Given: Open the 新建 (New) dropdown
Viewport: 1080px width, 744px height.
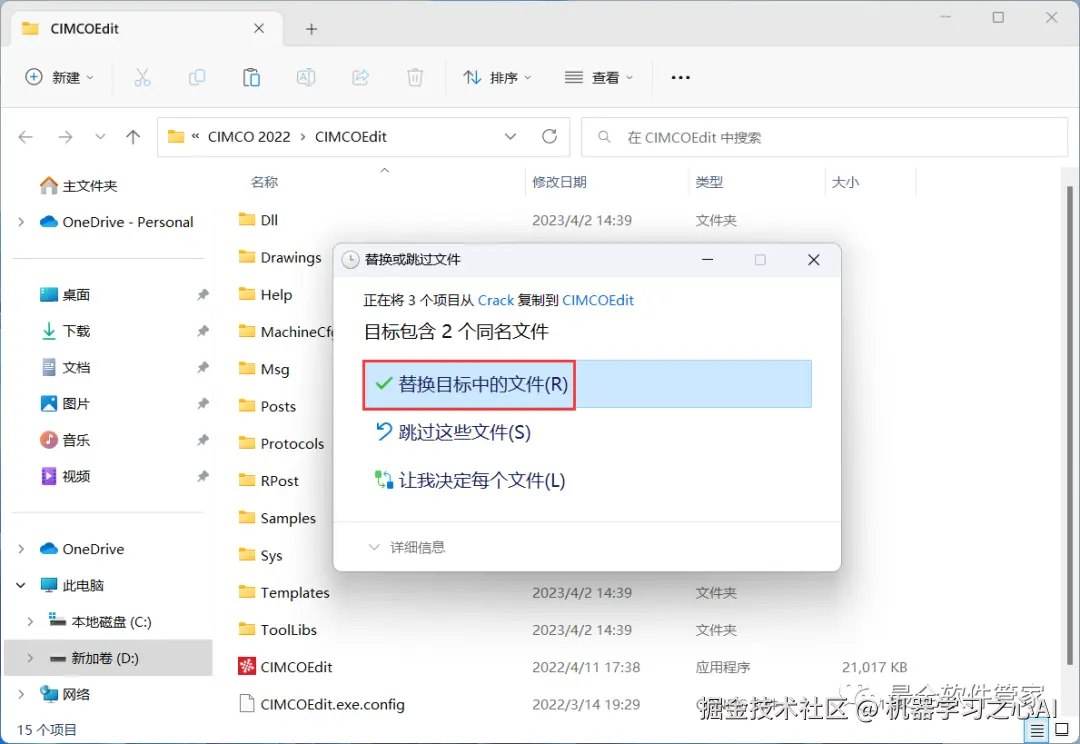Looking at the screenshot, I should click(59, 77).
